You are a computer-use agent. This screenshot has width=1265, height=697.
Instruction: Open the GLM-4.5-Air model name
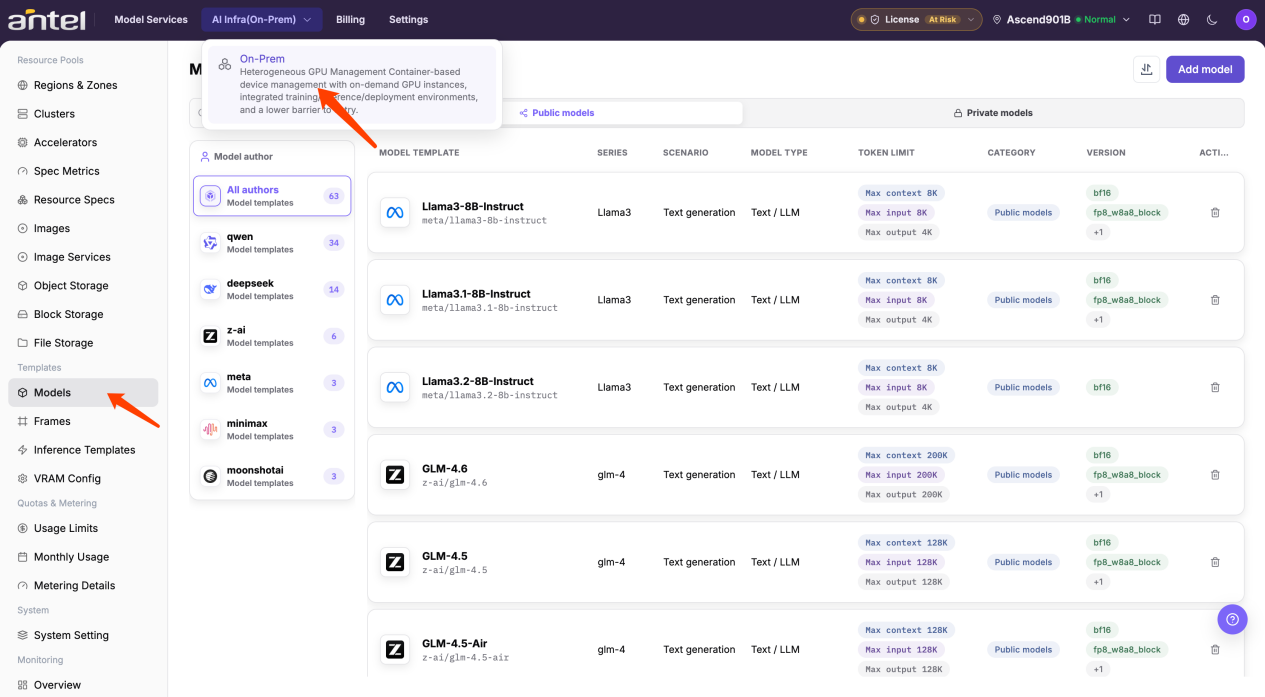tap(454, 643)
